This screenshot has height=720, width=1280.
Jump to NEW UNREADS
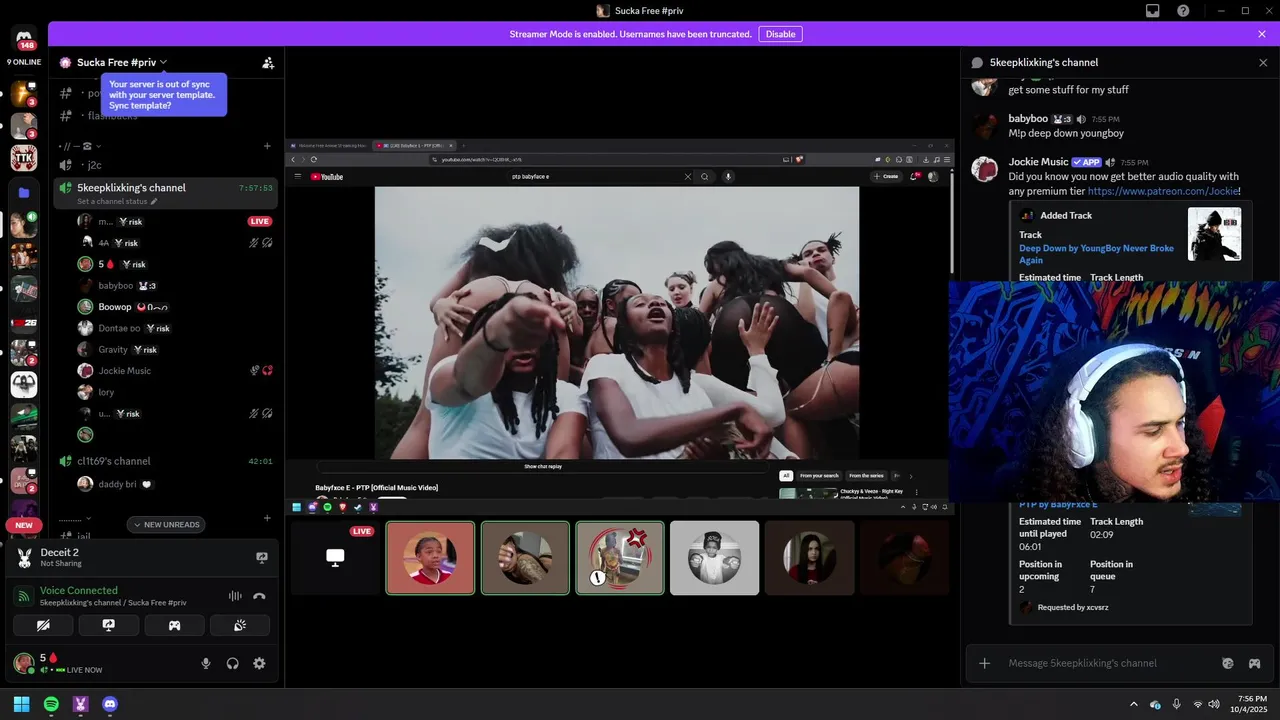[x=167, y=525]
